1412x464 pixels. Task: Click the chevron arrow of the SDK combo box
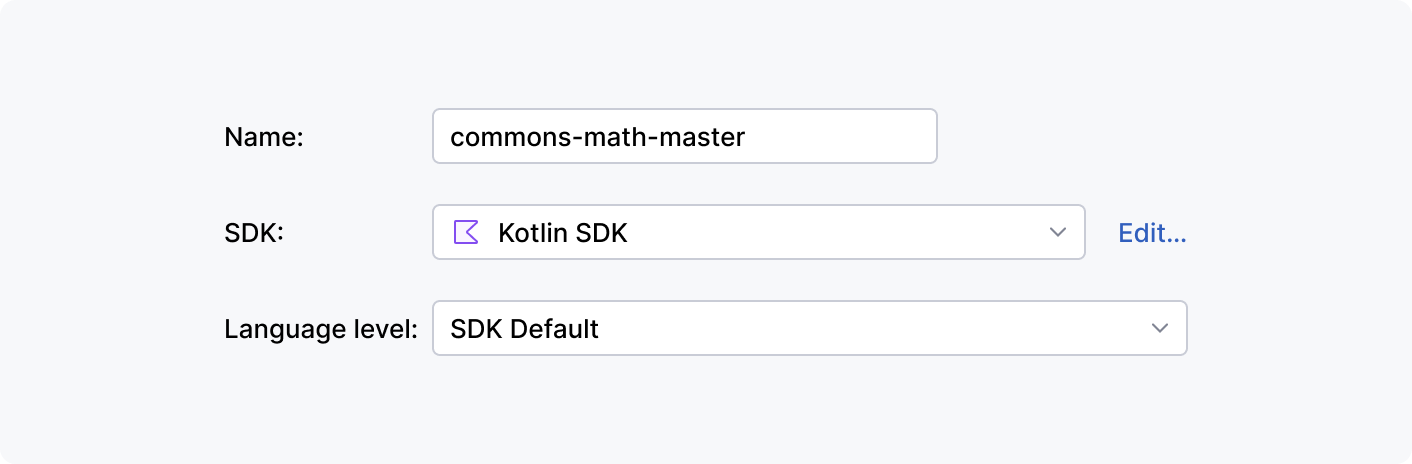pyautogui.click(x=1058, y=232)
